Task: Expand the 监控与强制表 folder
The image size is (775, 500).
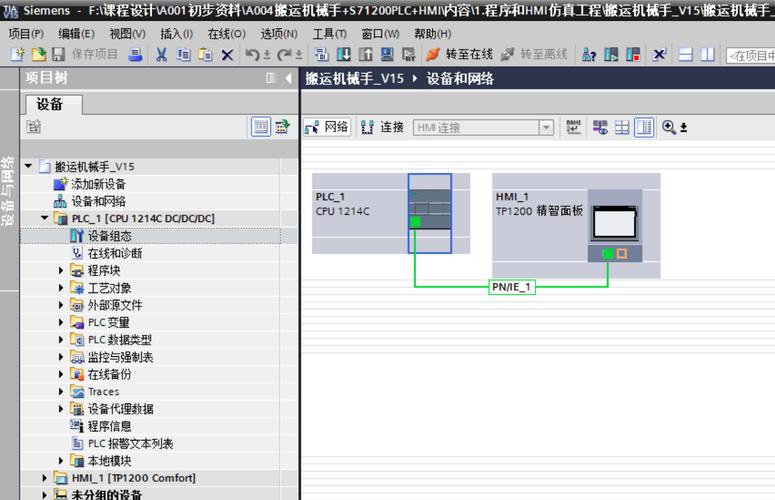Action: 61,357
